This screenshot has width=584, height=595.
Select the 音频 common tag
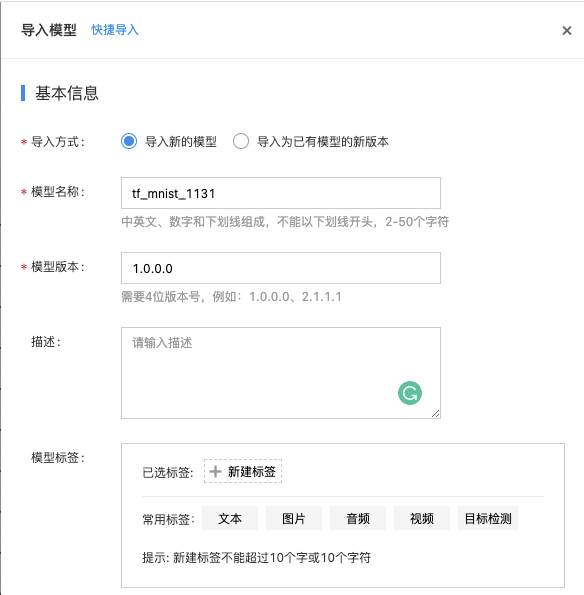[358, 518]
